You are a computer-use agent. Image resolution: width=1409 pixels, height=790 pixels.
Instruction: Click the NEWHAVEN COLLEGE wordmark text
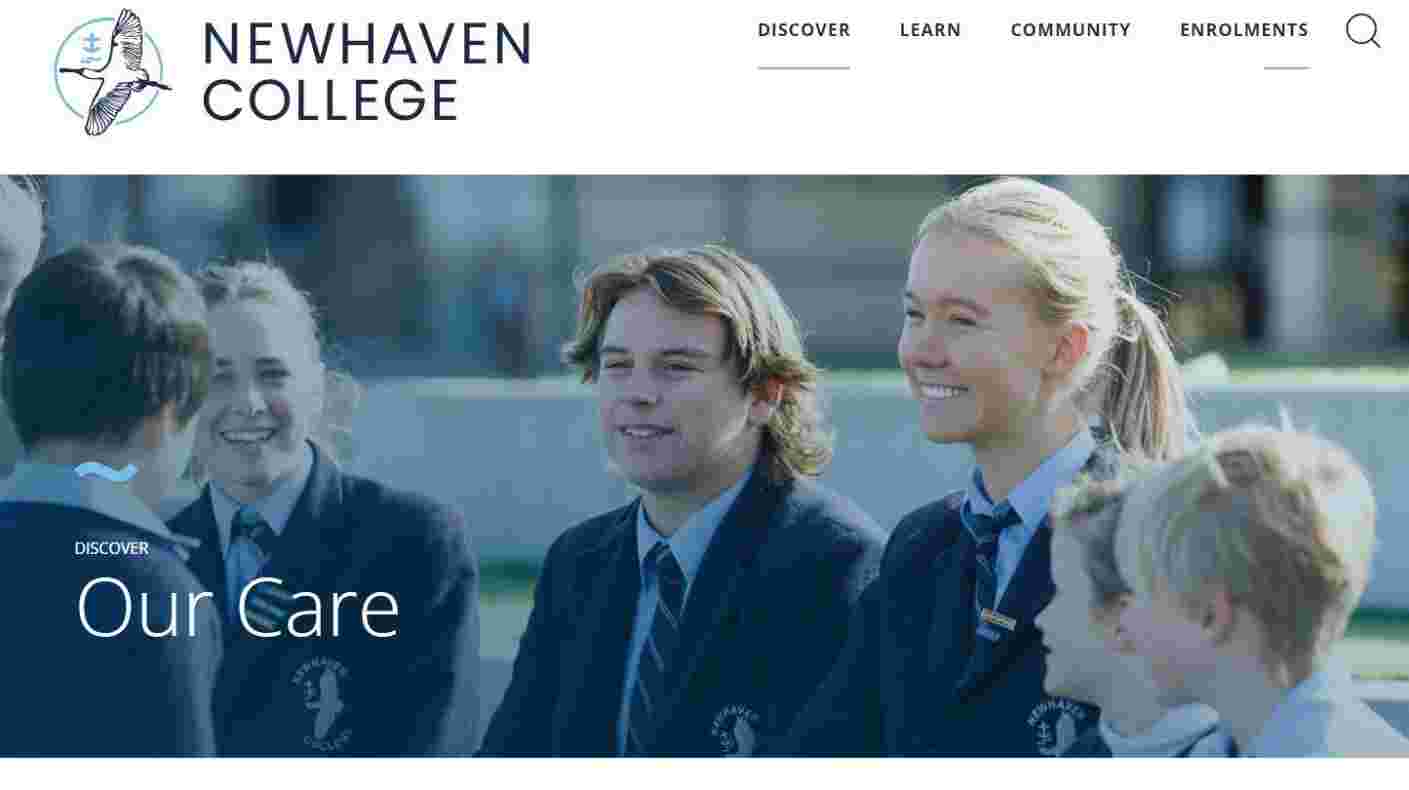pyautogui.click(x=367, y=72)
